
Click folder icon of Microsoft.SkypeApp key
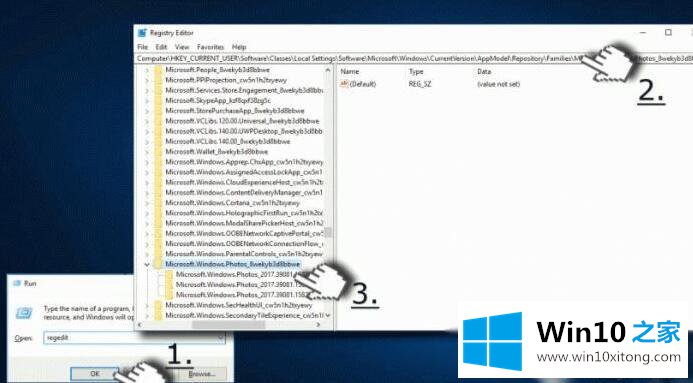pos(159,100)
